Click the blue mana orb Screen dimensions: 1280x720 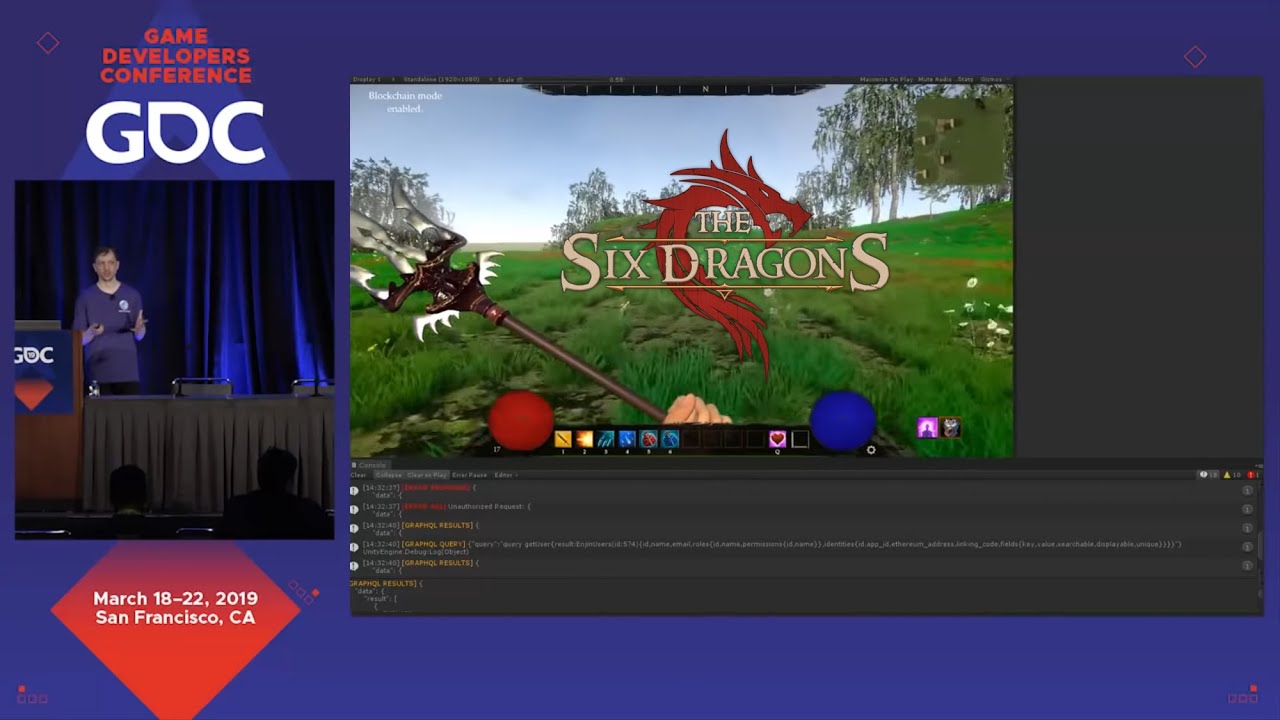pyautogui.click(x=843, y=420)
